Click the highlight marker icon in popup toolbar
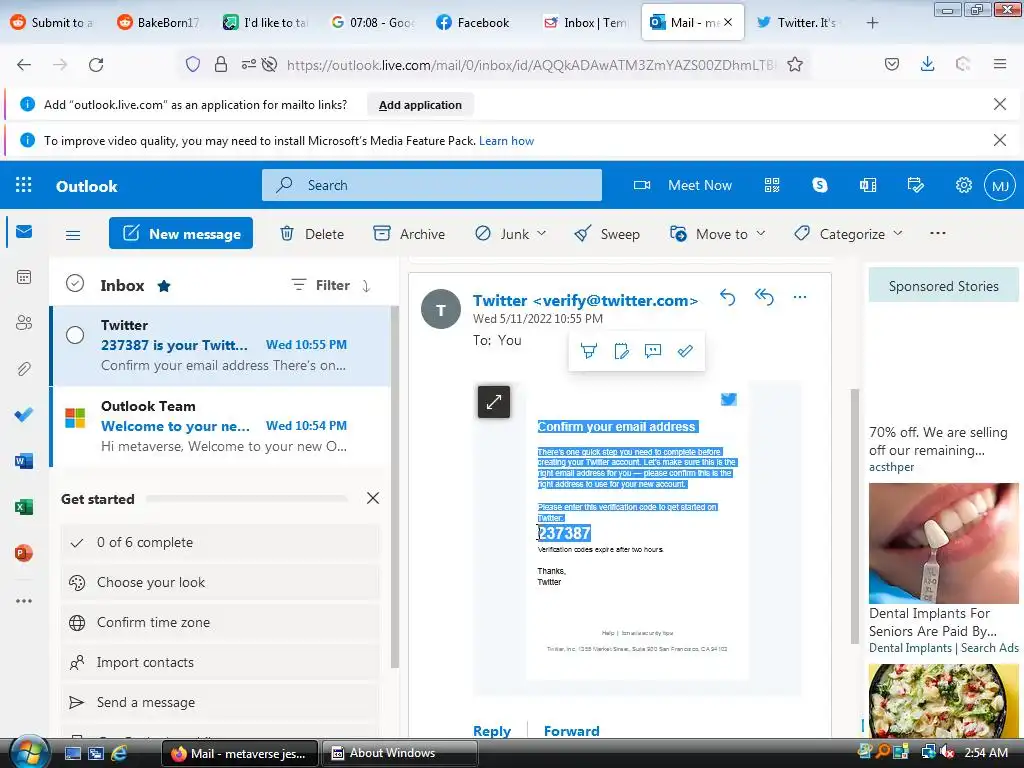Viewport: 1024px width, 768px height. 589,351
